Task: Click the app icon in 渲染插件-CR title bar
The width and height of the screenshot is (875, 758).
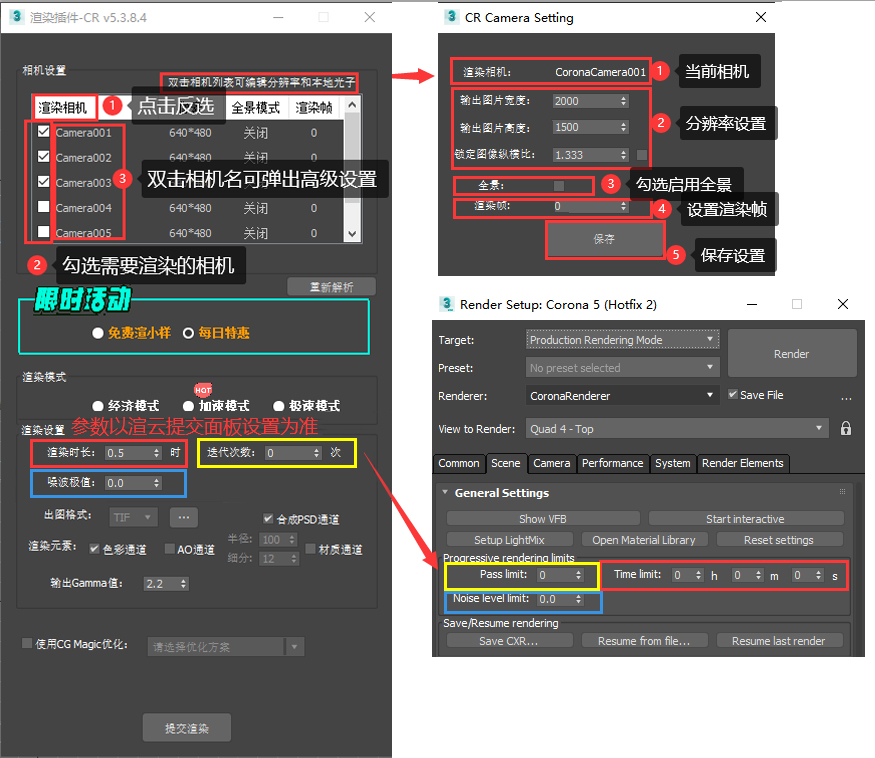Action: coord(16,17)
